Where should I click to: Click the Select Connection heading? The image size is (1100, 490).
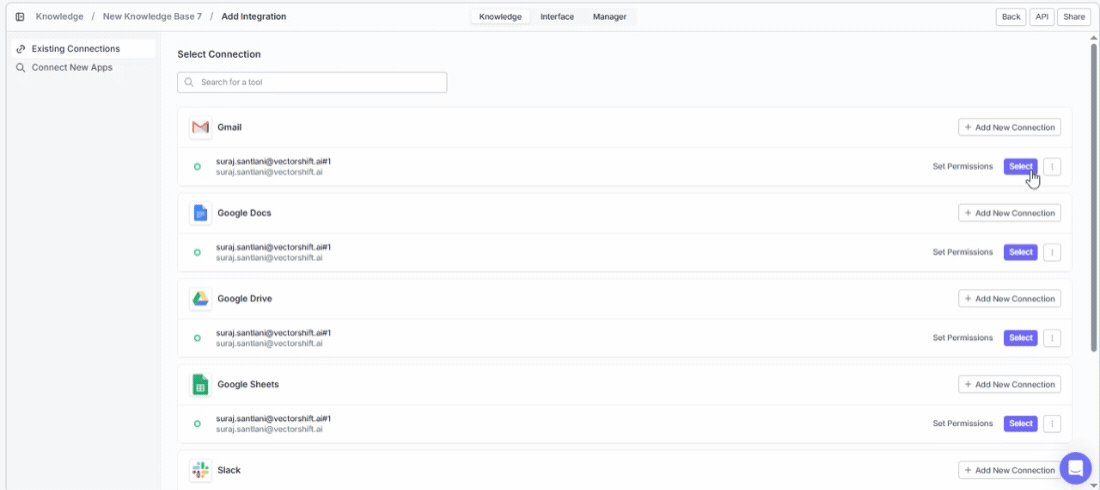[219, 55]
